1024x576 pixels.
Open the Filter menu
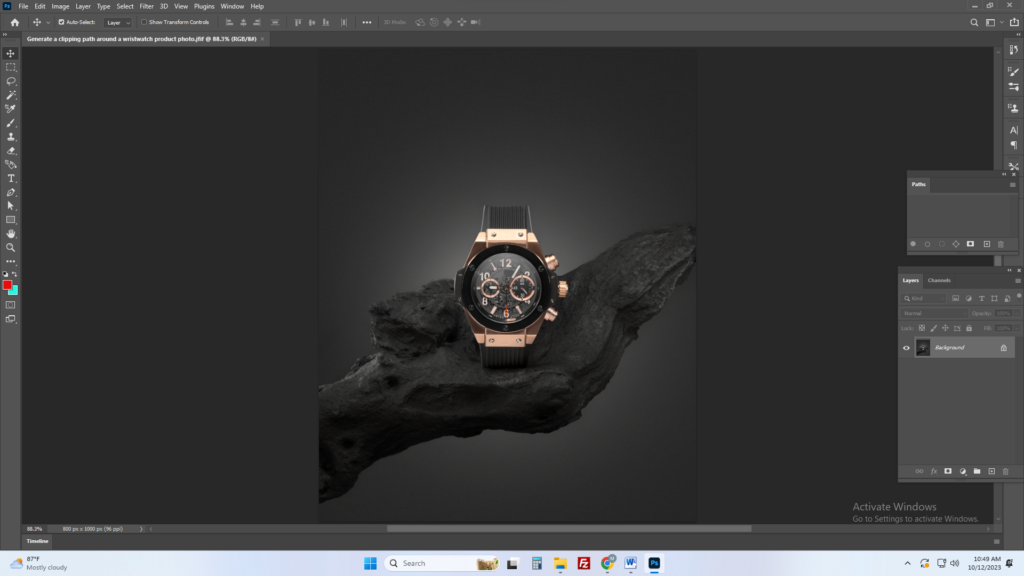(146, 6)
